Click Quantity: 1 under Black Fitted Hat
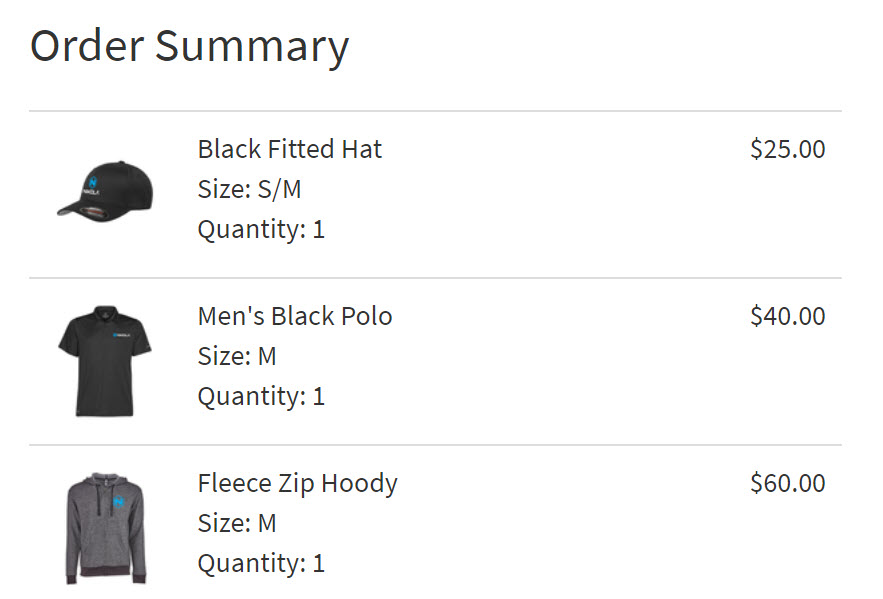The height and width of the screenshot is (599, 883). (x=261, y=229)
